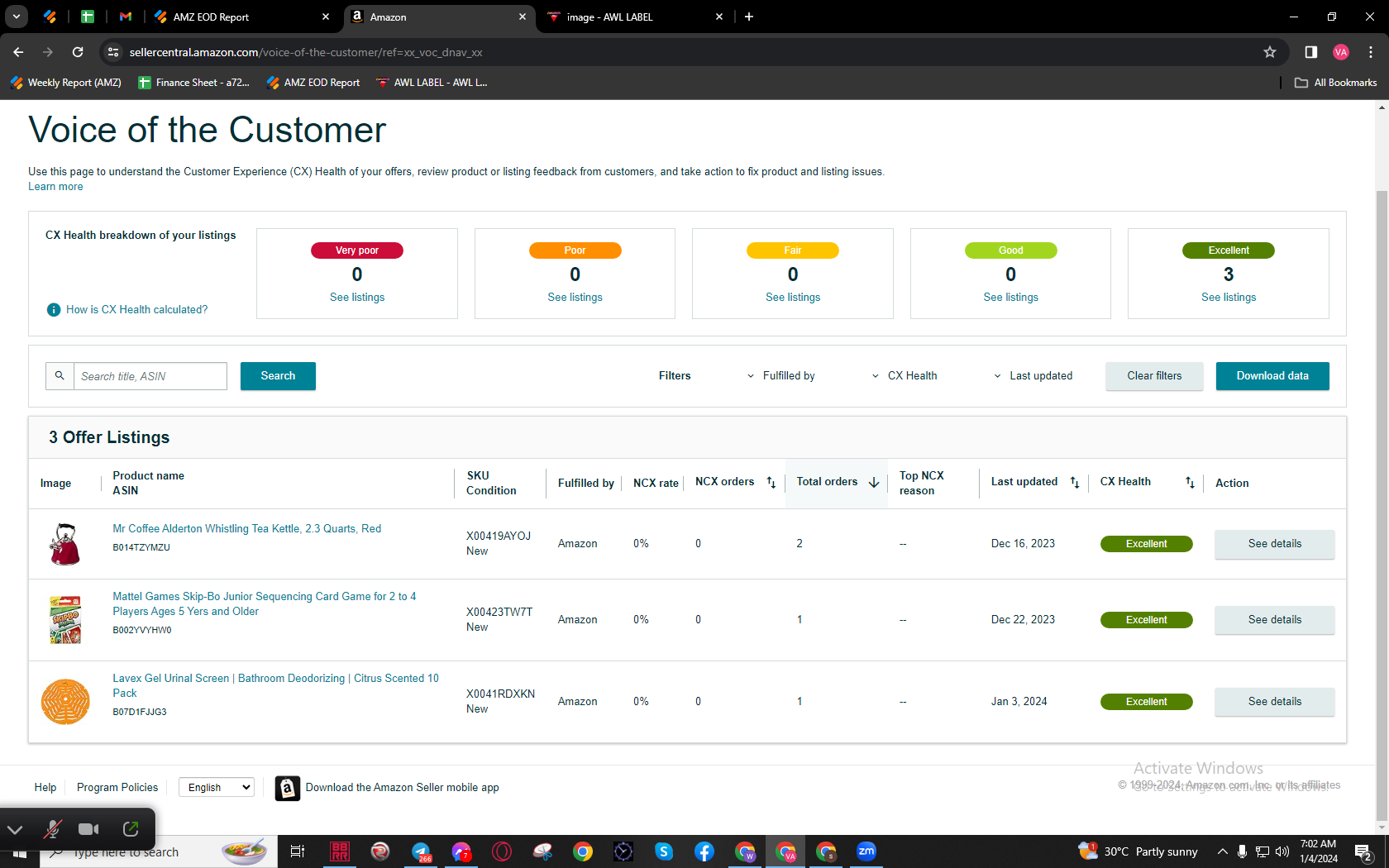Viewport: 1389px width, 868px height.
Task: Open the AWL LABEL bookmark
Action: (x=432, y=83)
